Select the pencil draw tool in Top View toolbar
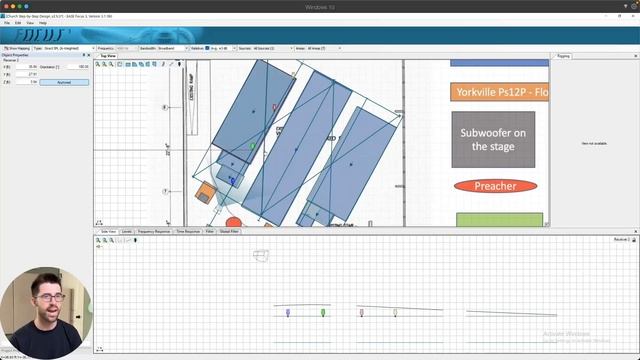The image size is (640, 360). (163, 64)
